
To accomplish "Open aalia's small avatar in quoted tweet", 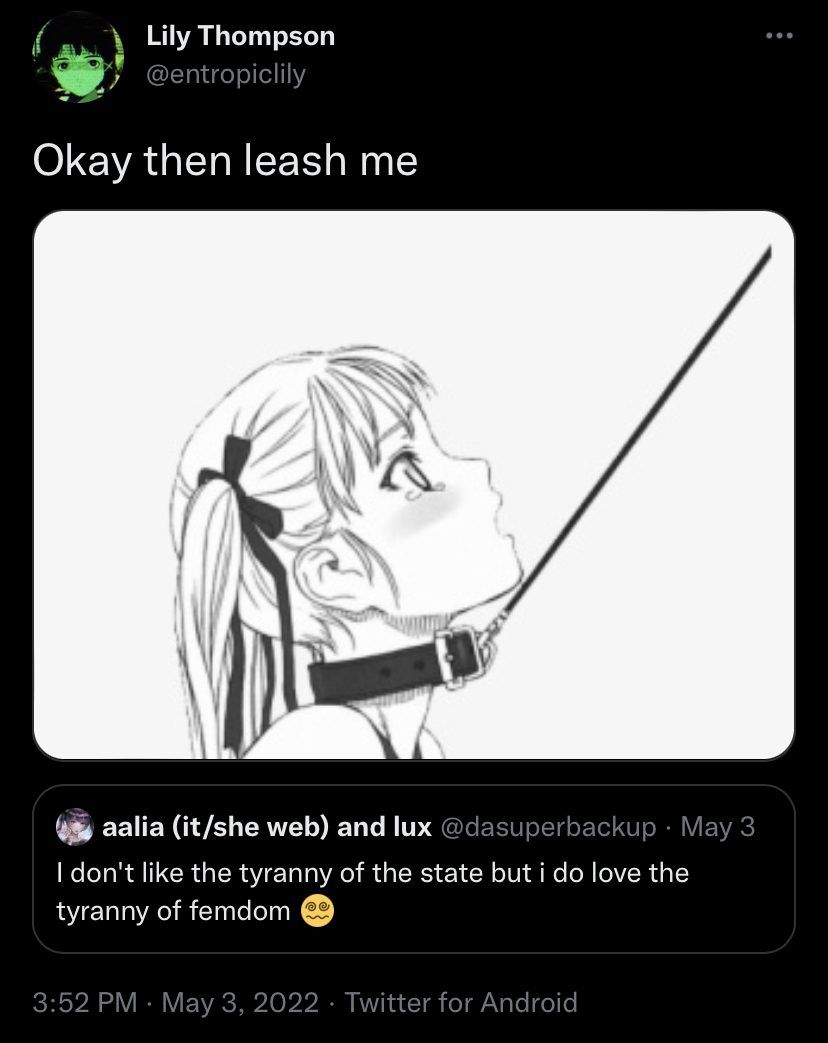I will click(x=74, y=827).
